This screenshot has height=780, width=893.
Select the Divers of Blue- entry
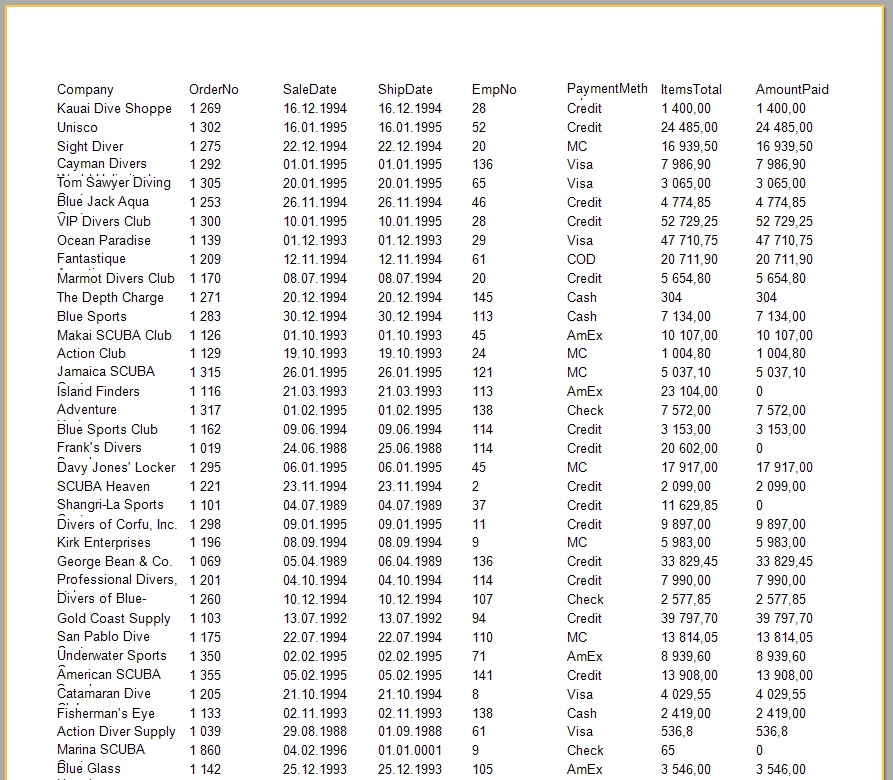101,599
